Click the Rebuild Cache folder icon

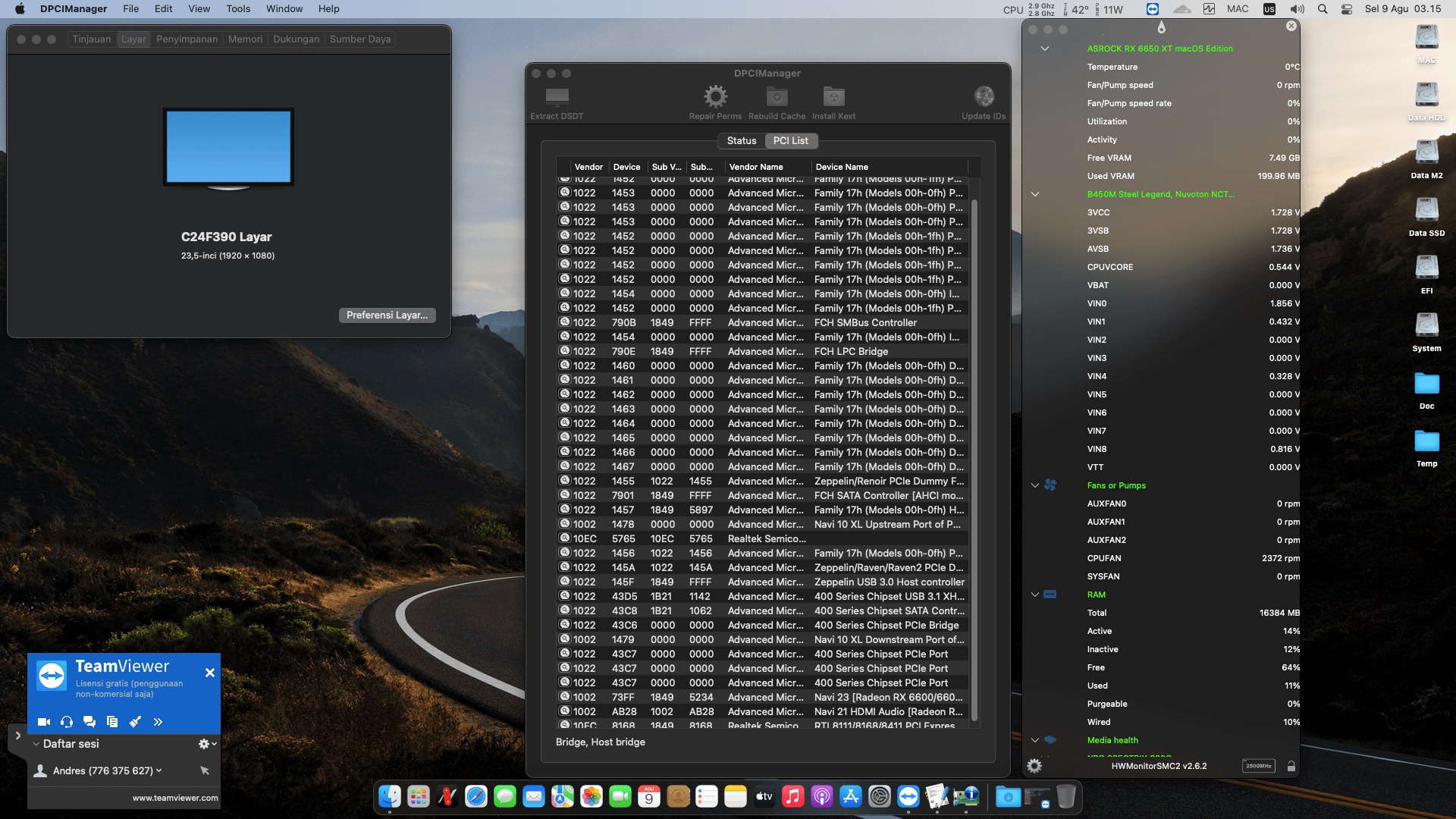pyautogui.click(x=777, y=97)
